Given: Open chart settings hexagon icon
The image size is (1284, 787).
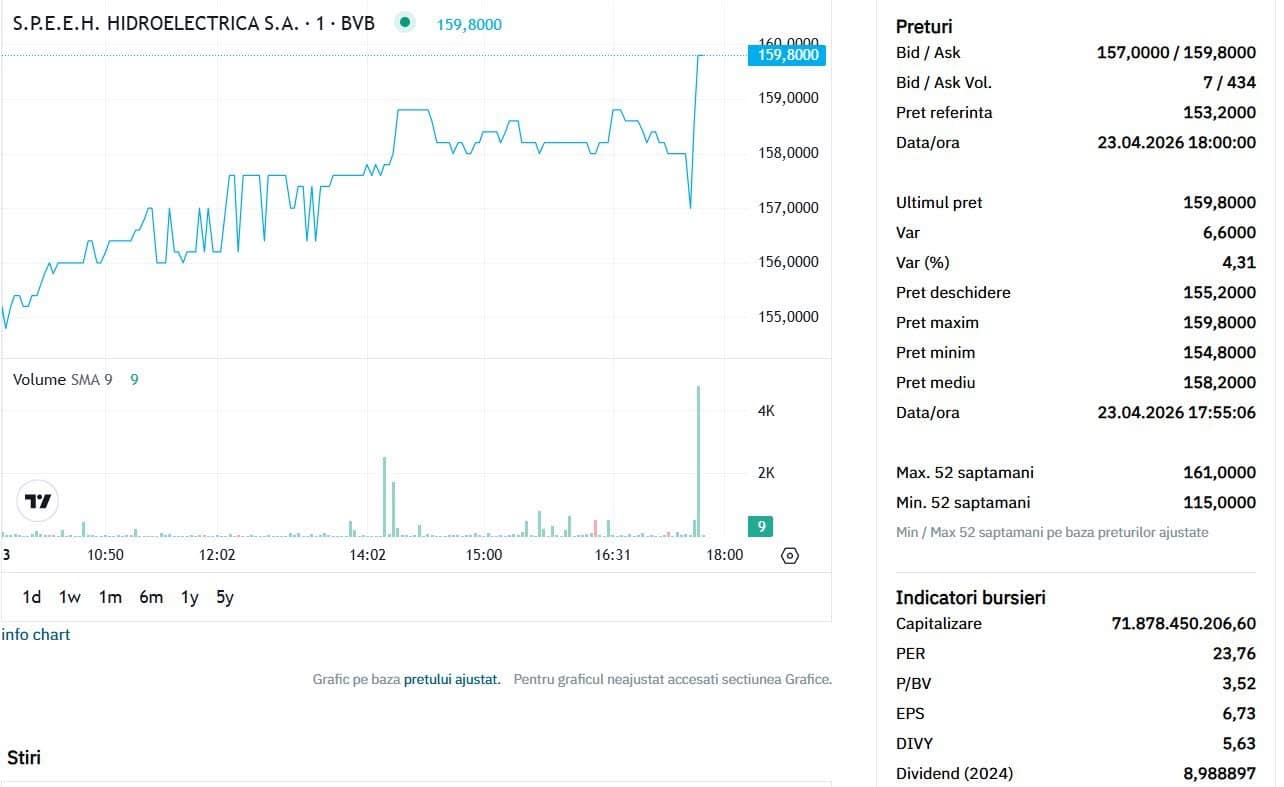Looking at the screenshot, I should 789,556.
